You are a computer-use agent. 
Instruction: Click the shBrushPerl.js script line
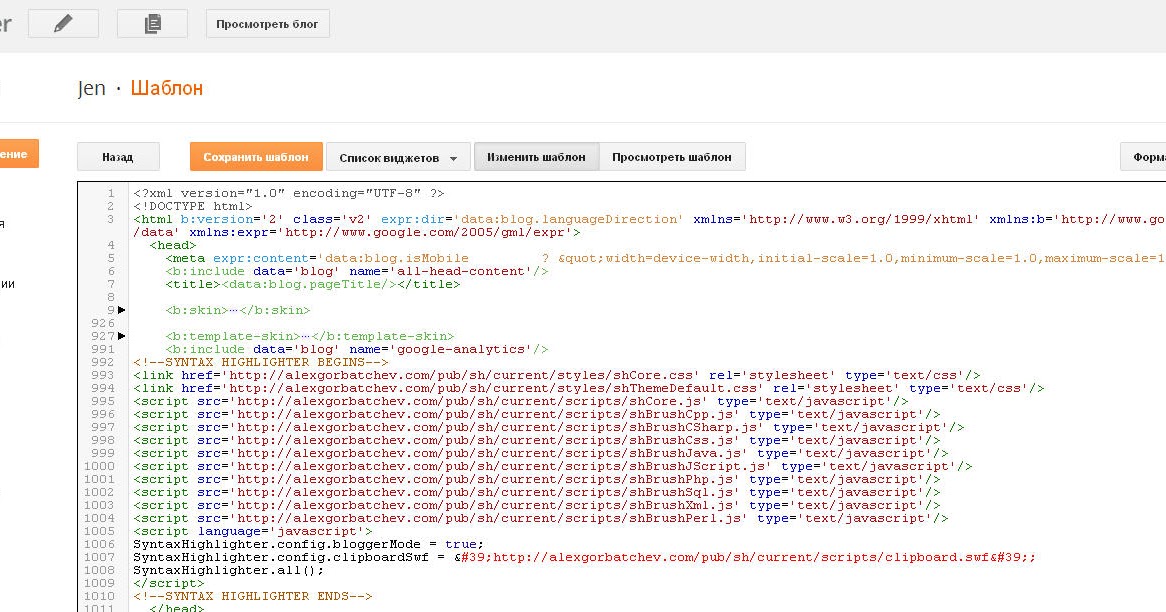click(541, 518)
